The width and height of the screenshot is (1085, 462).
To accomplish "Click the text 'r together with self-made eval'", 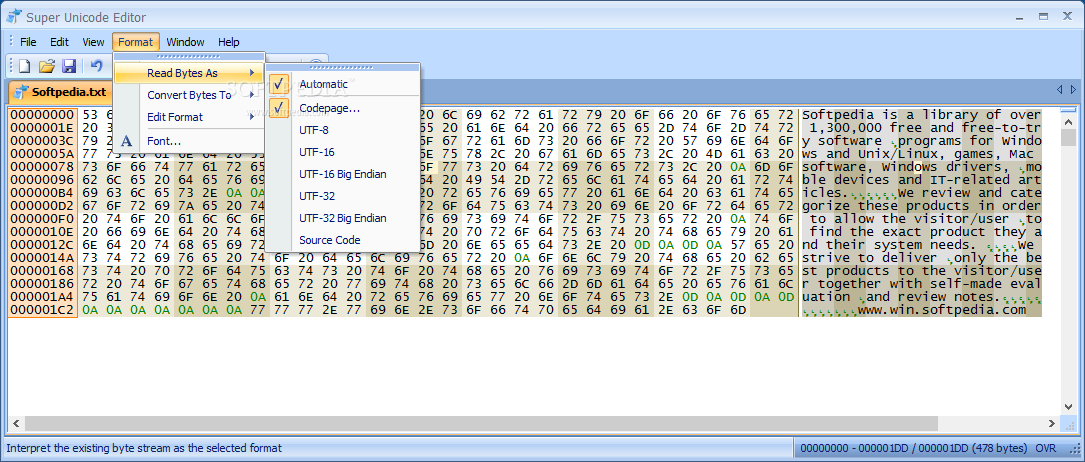I will [921, 284].
